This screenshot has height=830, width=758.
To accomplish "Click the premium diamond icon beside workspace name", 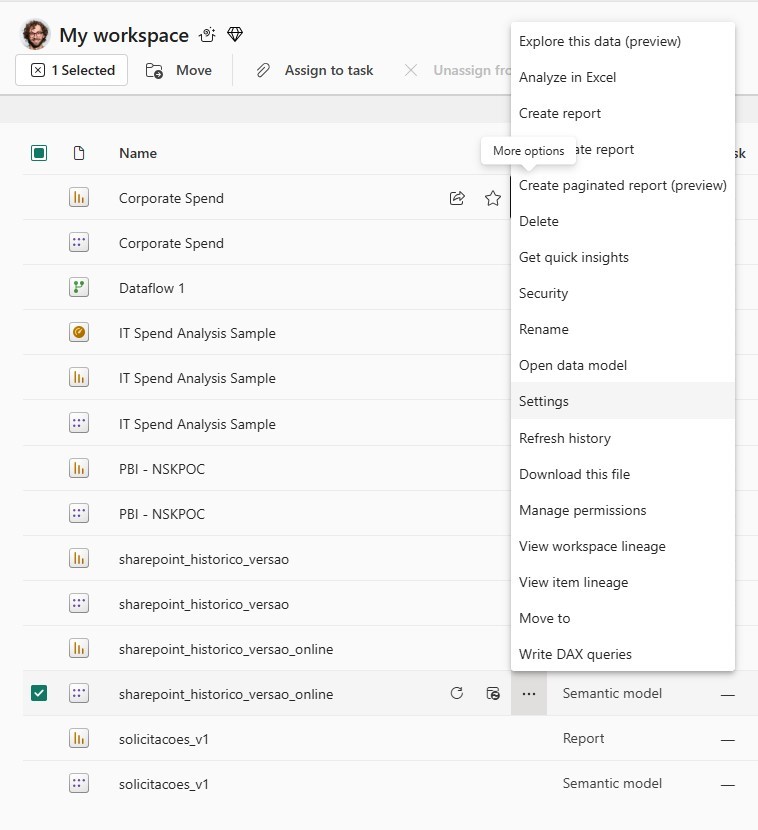I will (x=235, y=33).
